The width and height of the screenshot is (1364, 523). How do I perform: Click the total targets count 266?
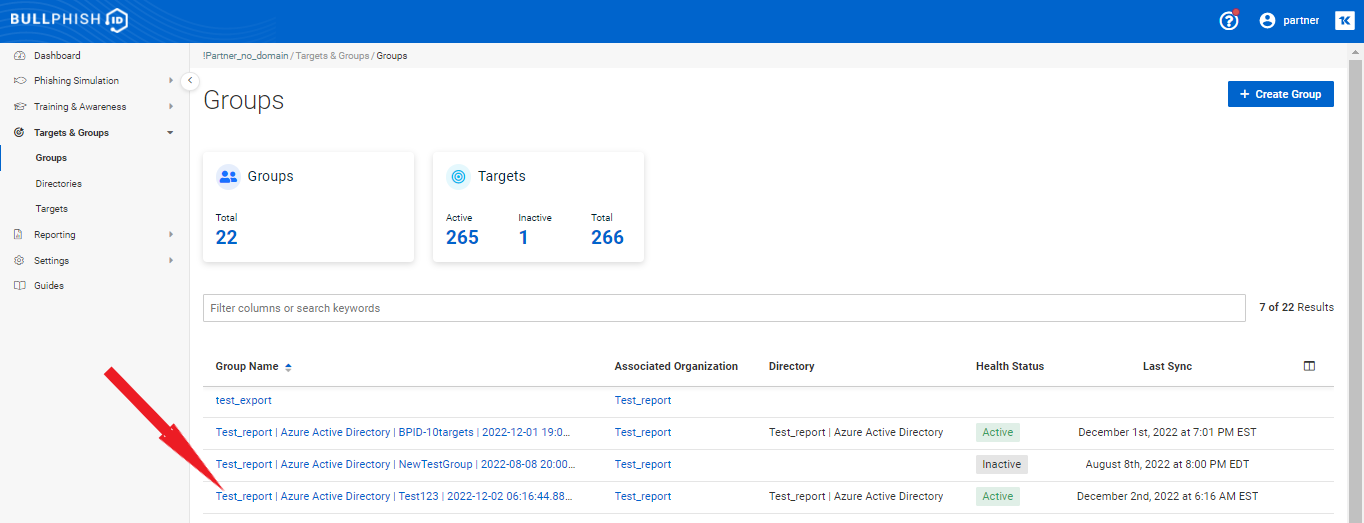point(607,237)
